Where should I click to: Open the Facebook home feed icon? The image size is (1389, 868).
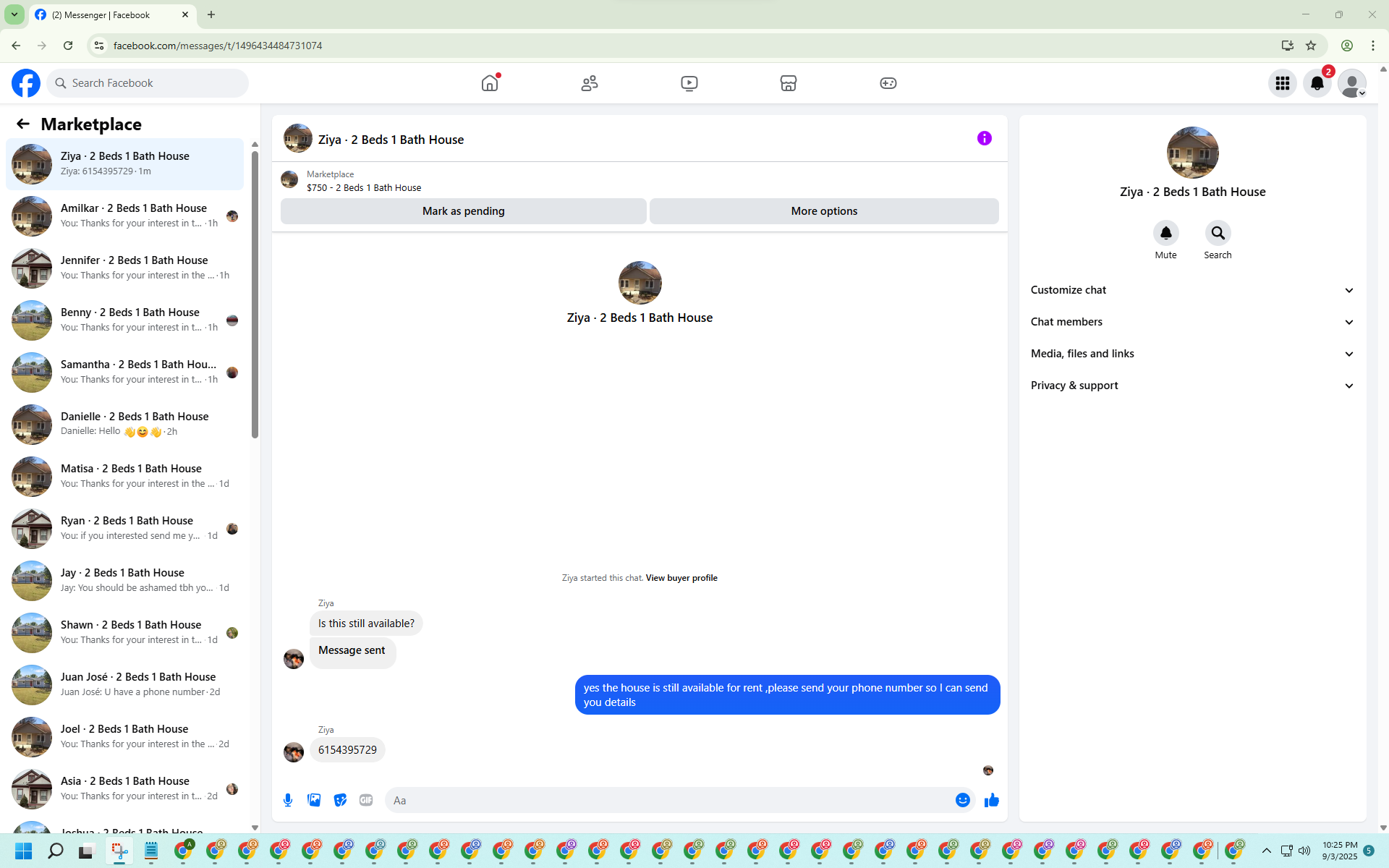pyautogui.click(x=490, y=83)
